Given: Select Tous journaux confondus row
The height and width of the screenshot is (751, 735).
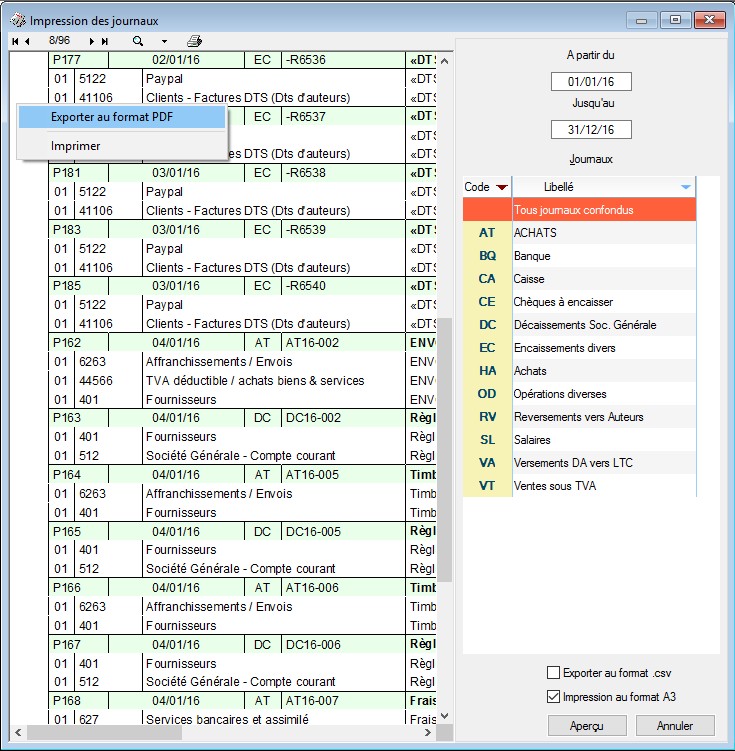Looking at the screenshot, I should click(x=579, y=210).
